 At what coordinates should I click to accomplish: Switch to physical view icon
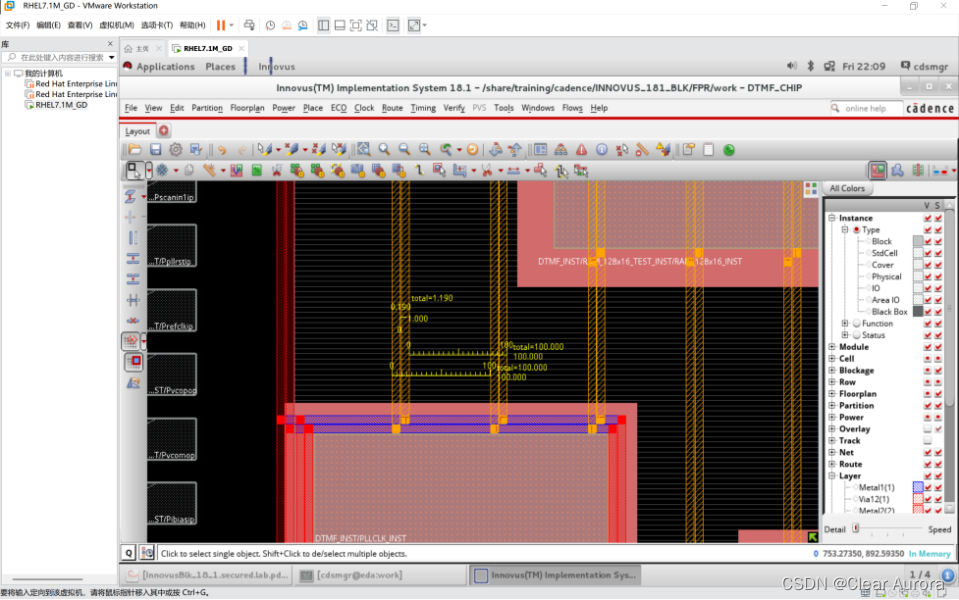click(x=917, y=171)
